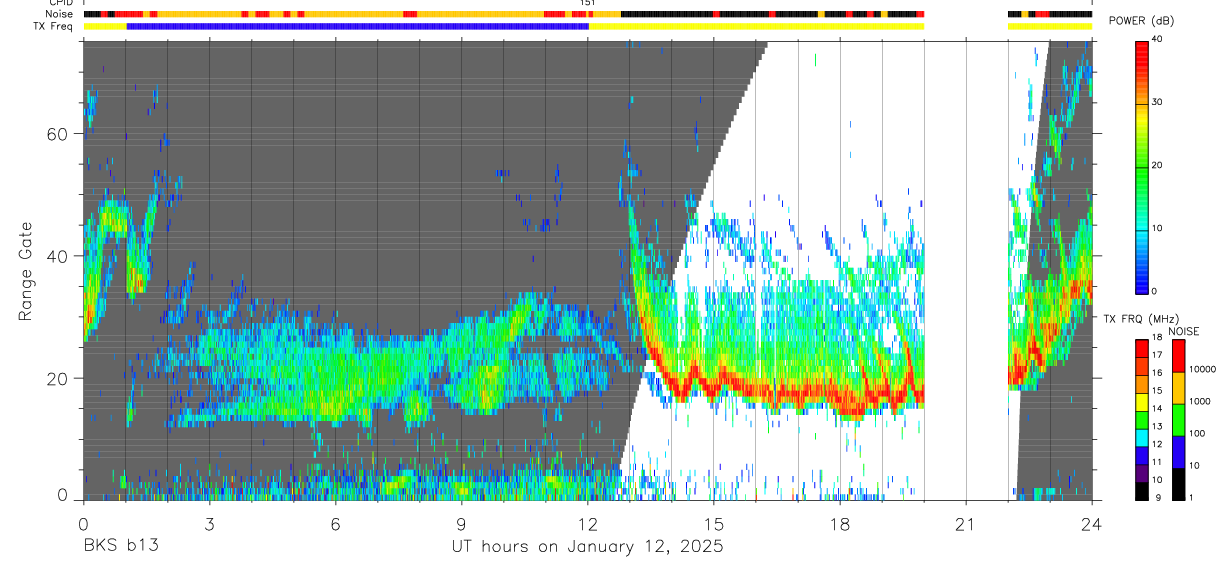Image resolution: width=1228 pixels, height=567 pixels.
Task: Click the '14' tick on TX FRQ legend
Action: click(1159, 408)
